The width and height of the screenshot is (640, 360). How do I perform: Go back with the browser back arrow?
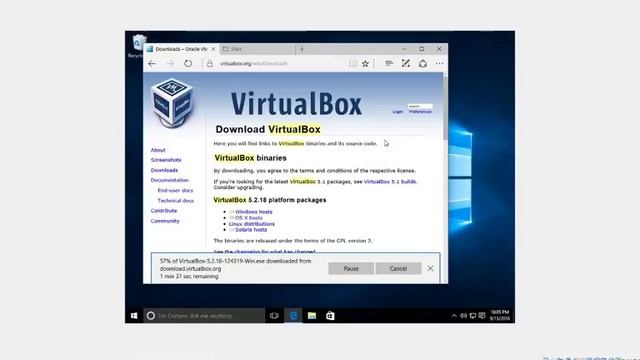tap(152, 64)
